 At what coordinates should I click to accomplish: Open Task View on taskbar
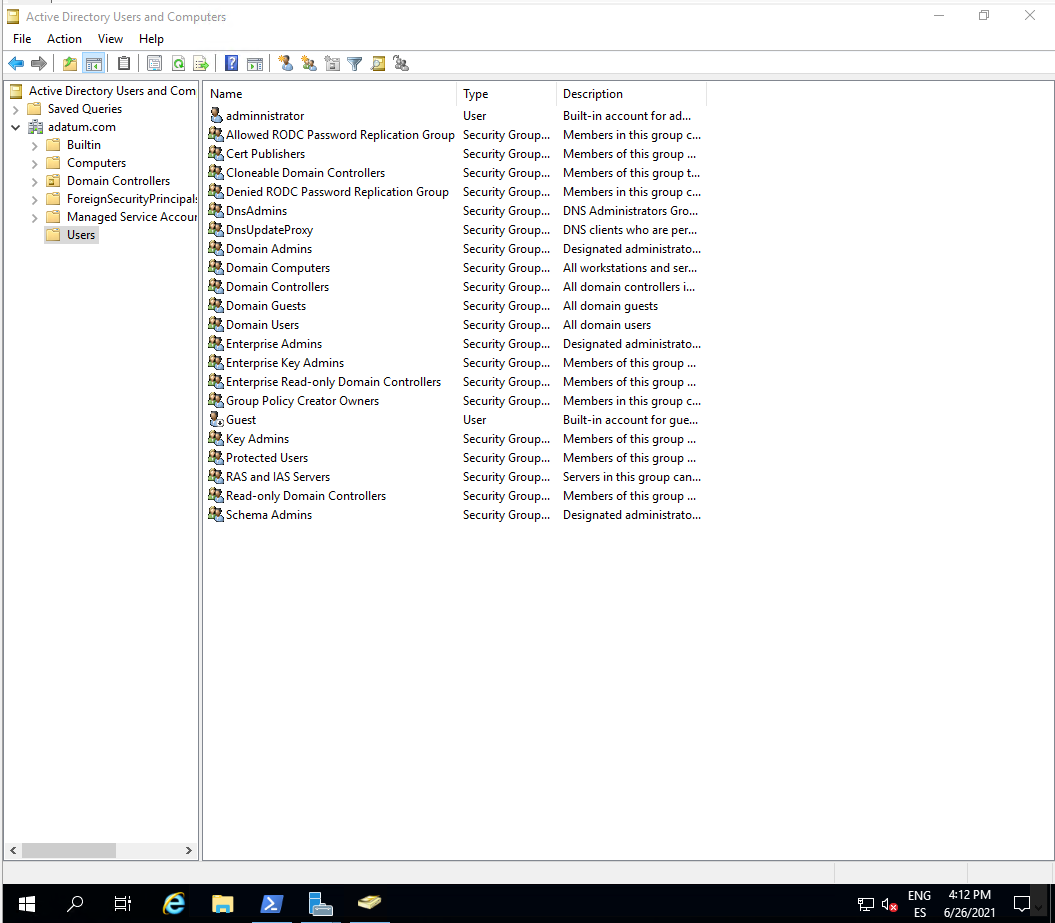[122, 903]
